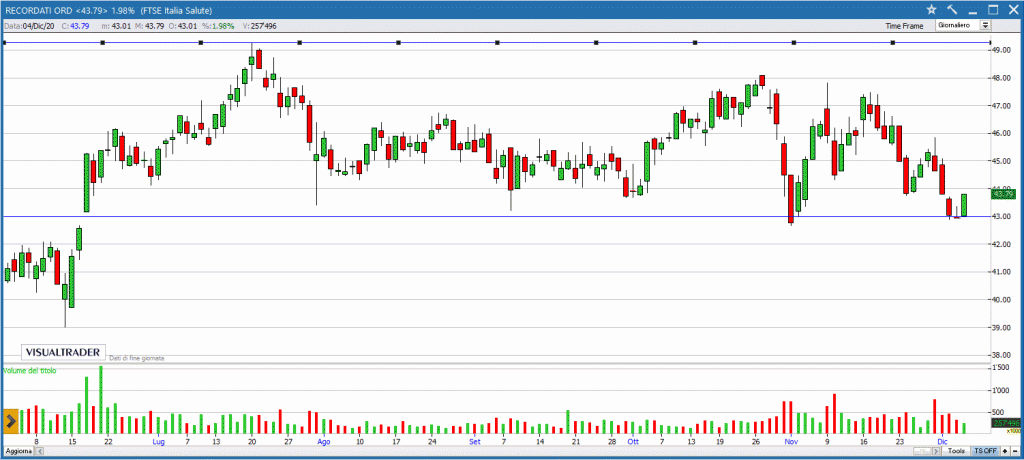Click the Dati di fine giornata text
The image size is (1024, 460).
point(136,358)
